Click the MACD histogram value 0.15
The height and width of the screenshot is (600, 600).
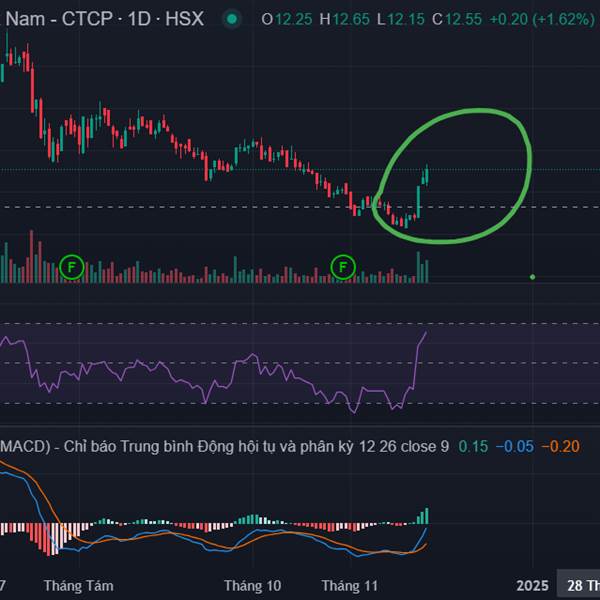[473, 447]
